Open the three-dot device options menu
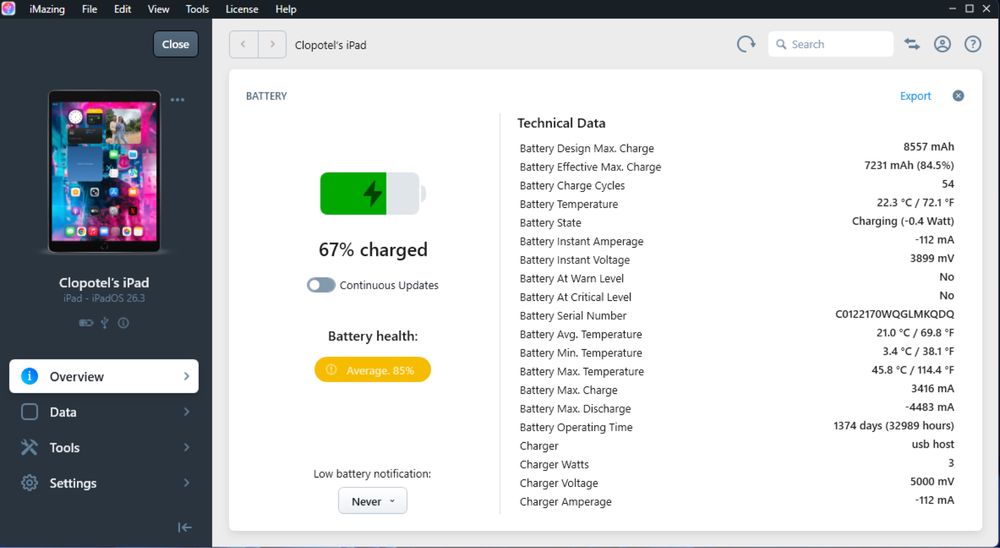 [177, 99]
